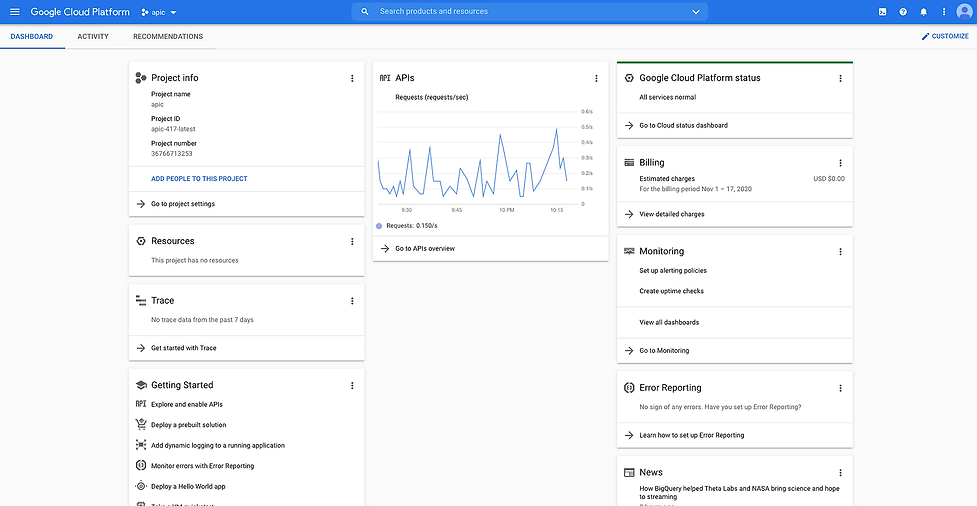Click the USD $0.00 estimated charges value
This screenshot has width=977, height=506.
(x=829, y=179)
